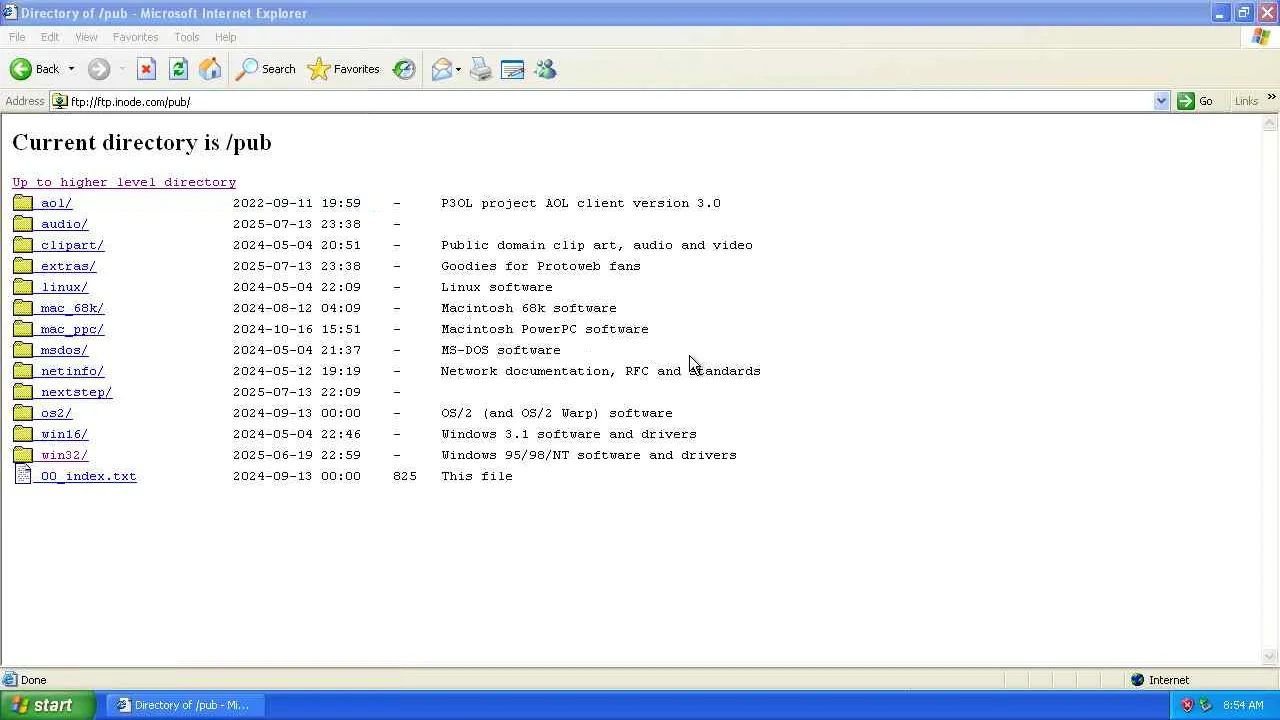This screenshot has width=1280, height=720.
Task: Open the aol/ directory link
Action: [56, 203]
